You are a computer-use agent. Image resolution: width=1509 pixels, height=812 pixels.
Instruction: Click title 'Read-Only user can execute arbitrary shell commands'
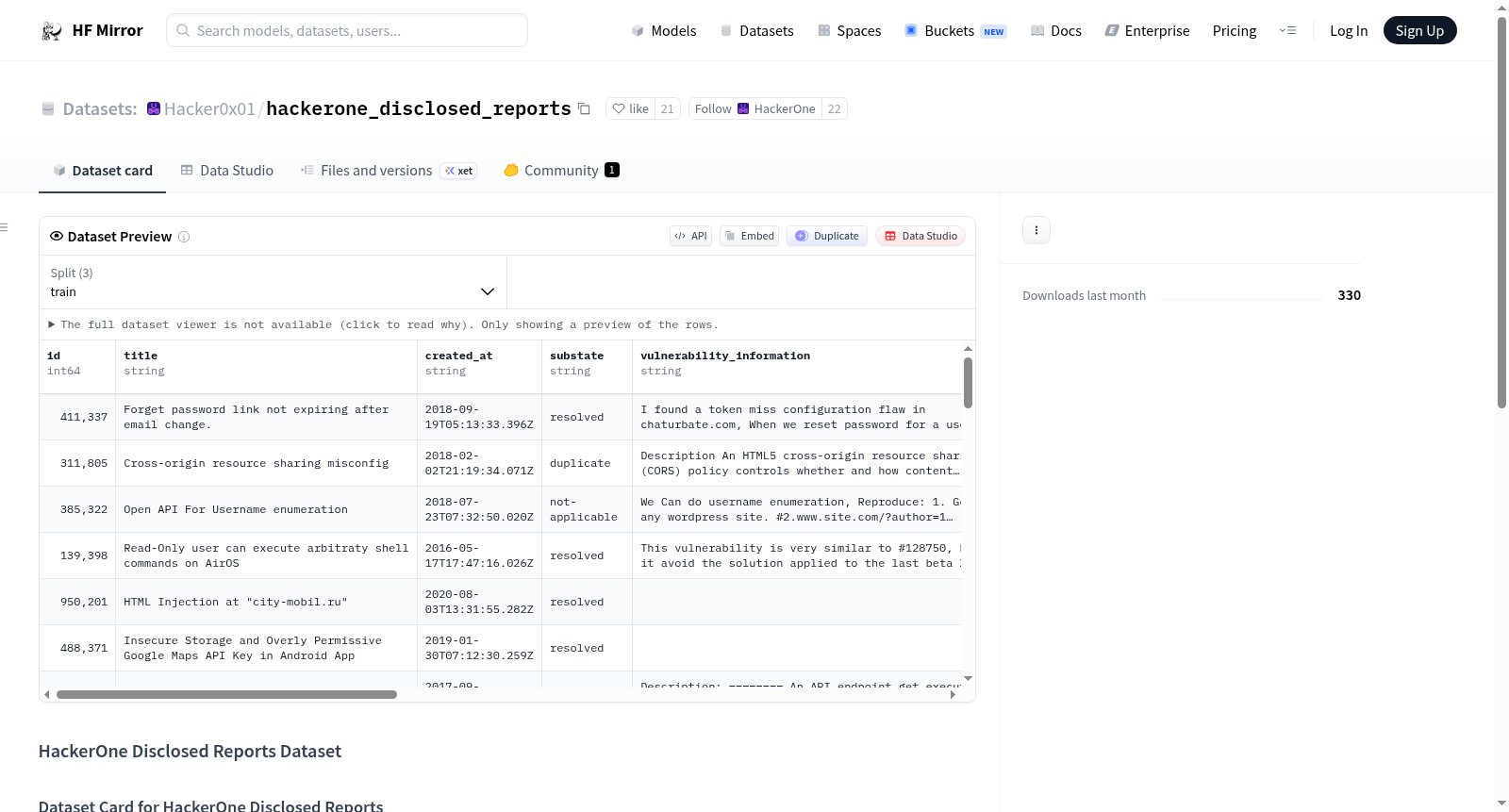click(266, 556)
